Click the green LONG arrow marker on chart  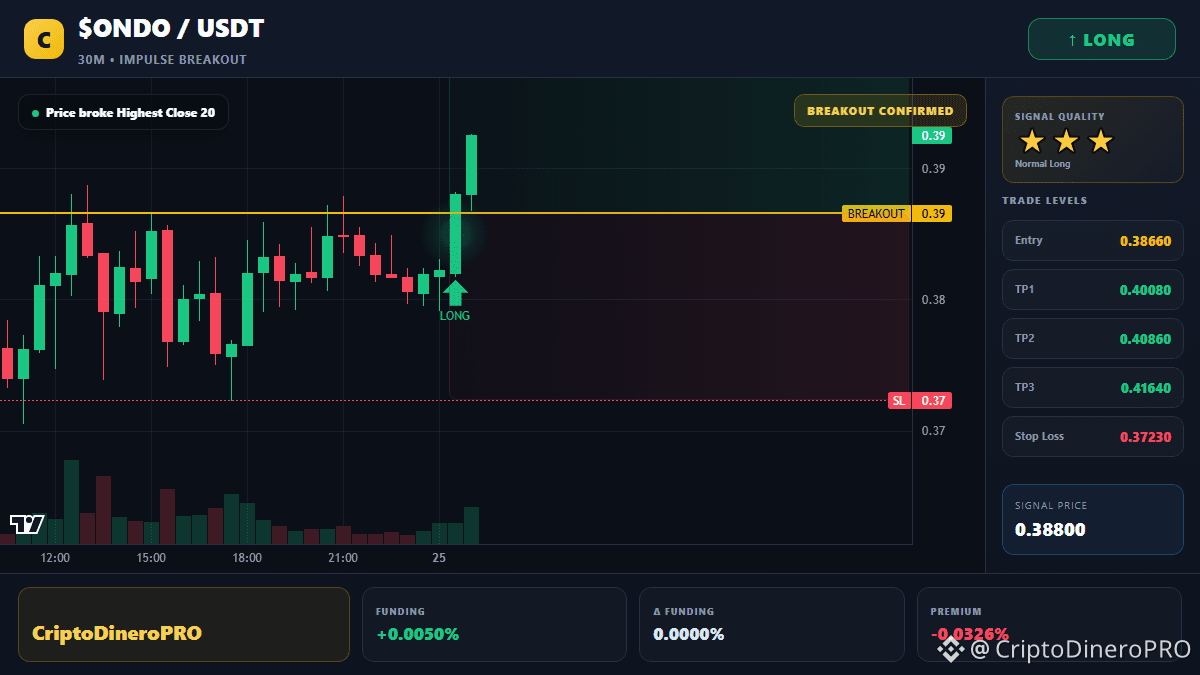(x=455, y=293)
